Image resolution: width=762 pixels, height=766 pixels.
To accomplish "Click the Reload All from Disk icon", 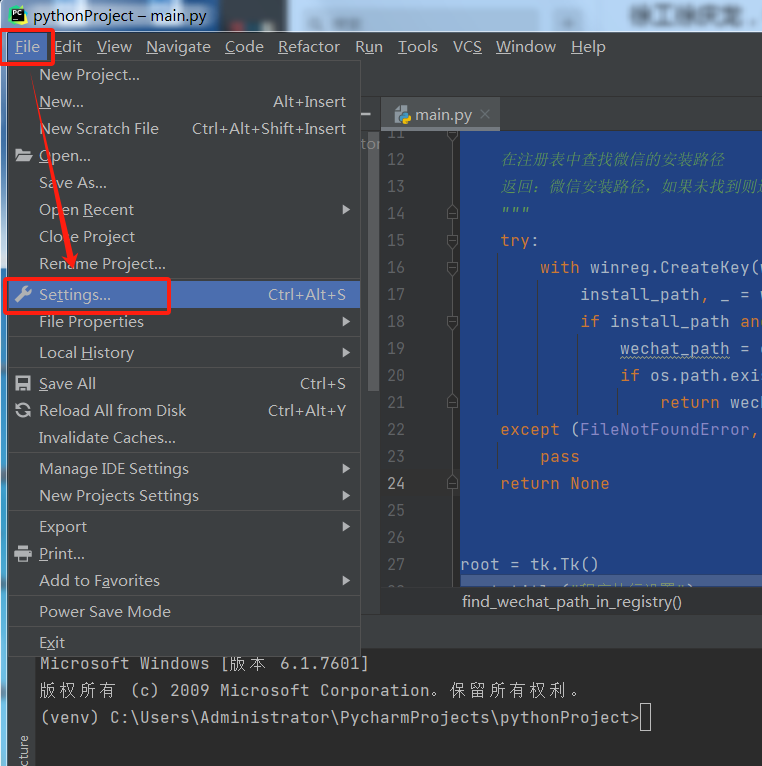I will 23,411.
